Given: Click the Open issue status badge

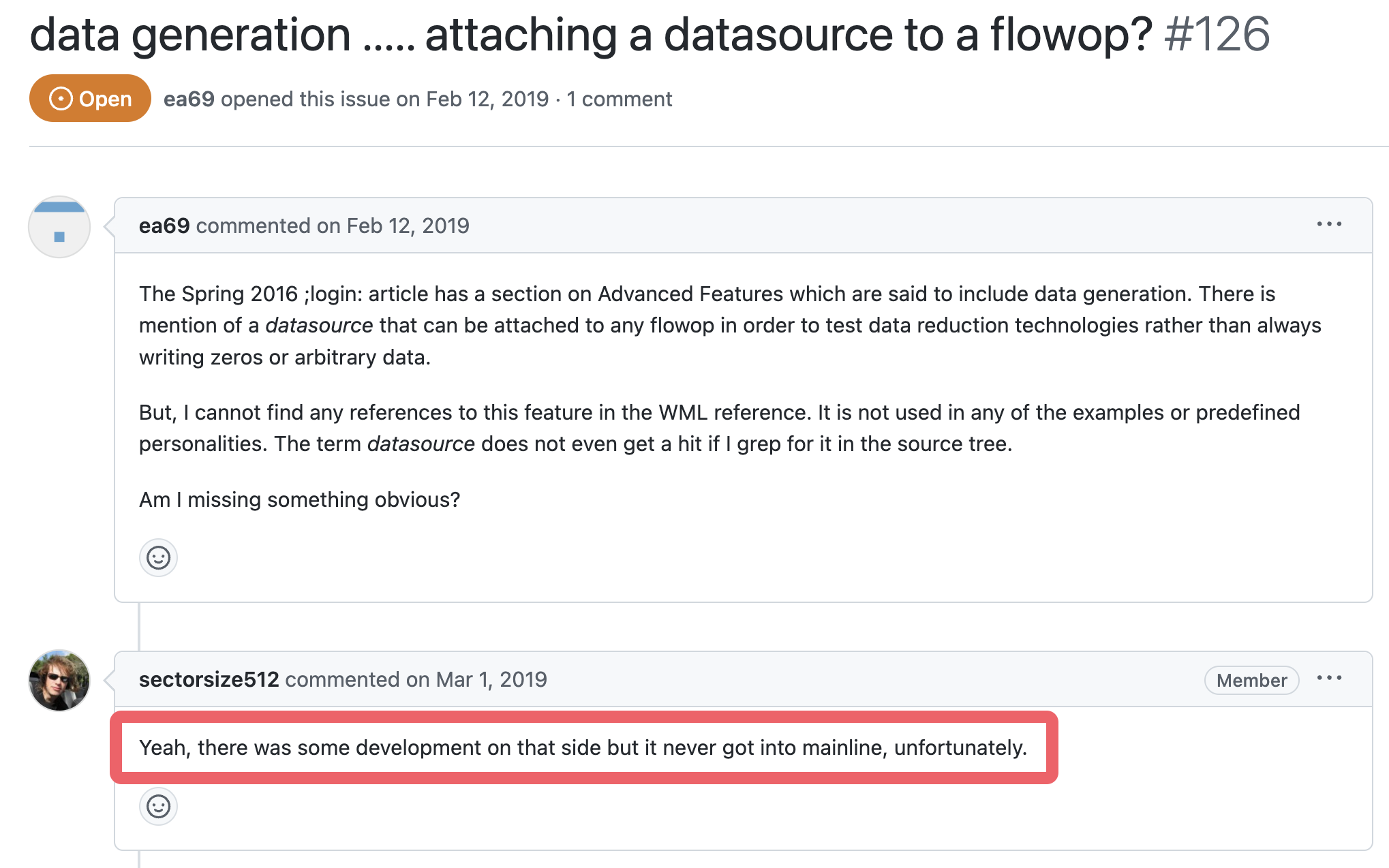Looking at the screenshot, I should [90, 99].
